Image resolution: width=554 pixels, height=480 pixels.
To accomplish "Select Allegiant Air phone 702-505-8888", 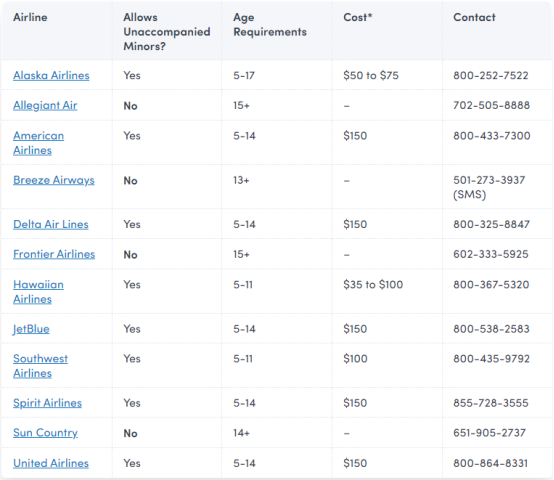I will pos(491,105).
